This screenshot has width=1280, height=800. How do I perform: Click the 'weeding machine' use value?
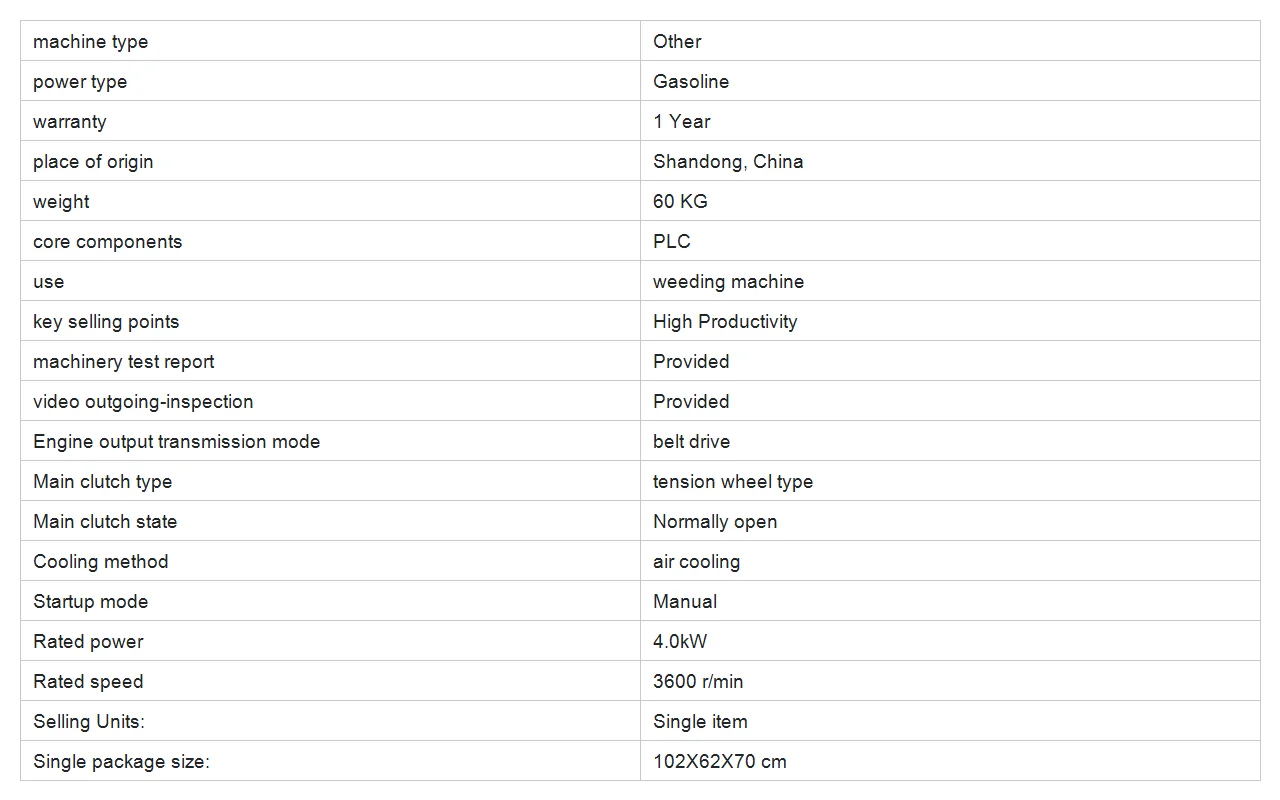(x=728, y=281)
